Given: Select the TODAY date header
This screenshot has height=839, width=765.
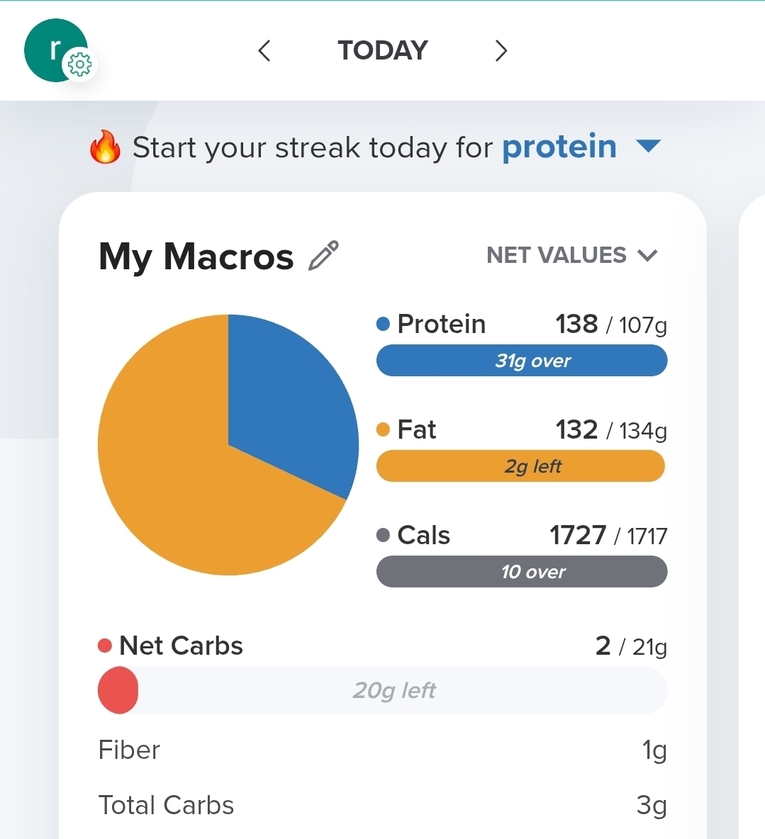Looking at the screenshot, I should tap(382, 51).
